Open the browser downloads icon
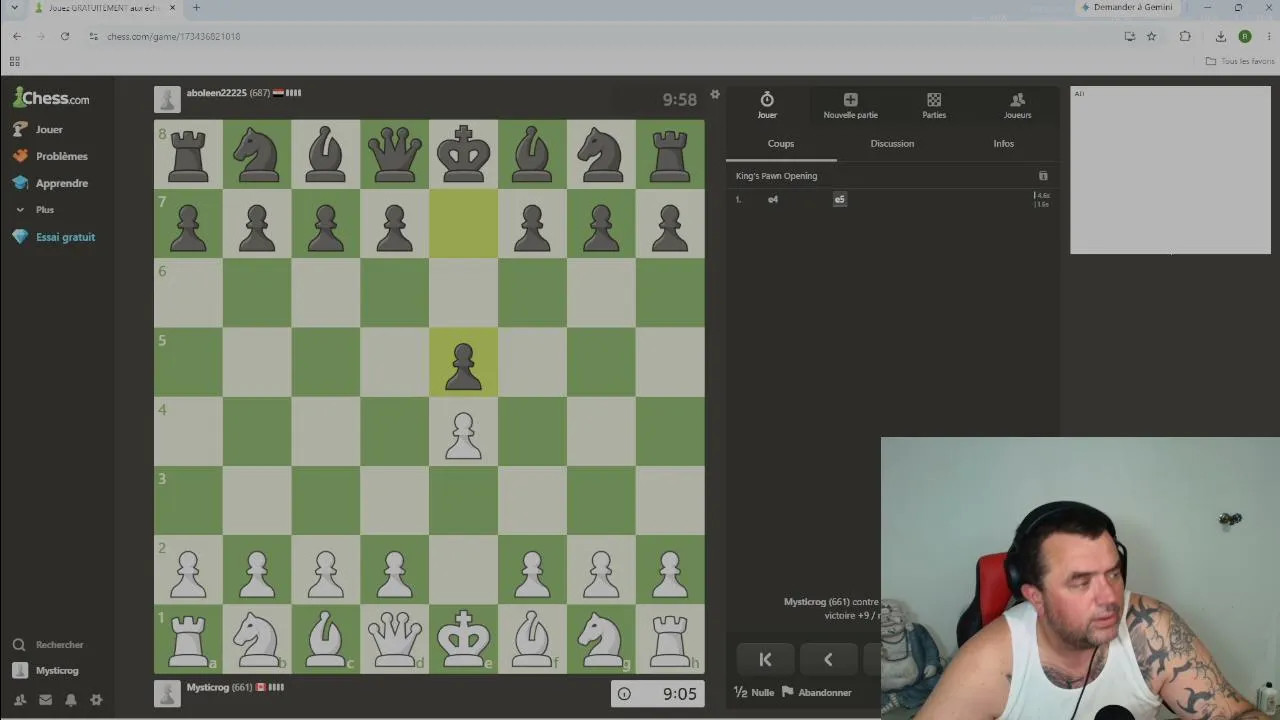 [x=1220, y=36]
